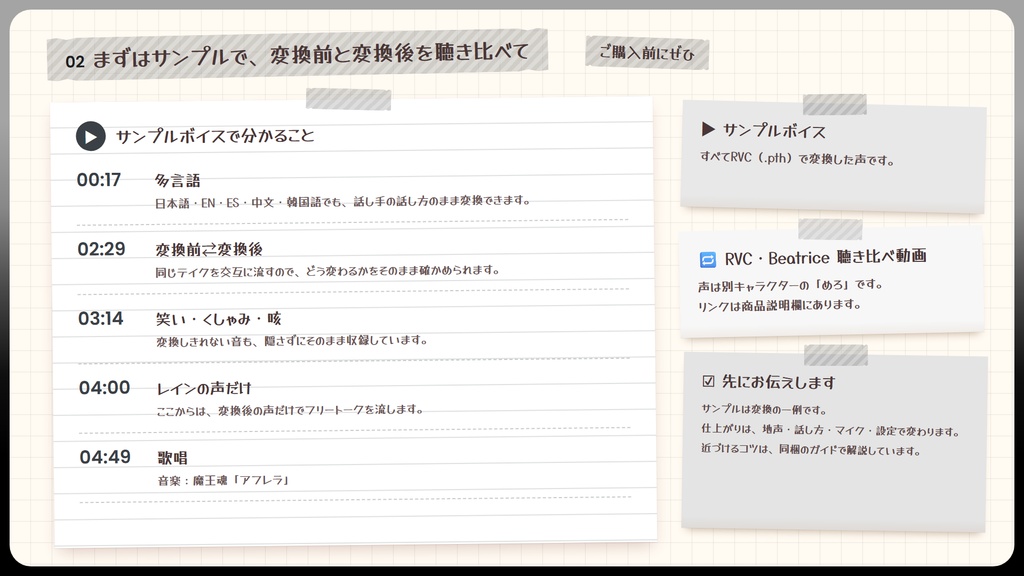Click text すべてRVC（.pth）で変換した声です。
Viewport: 1024px width, 576px height.
797,159
